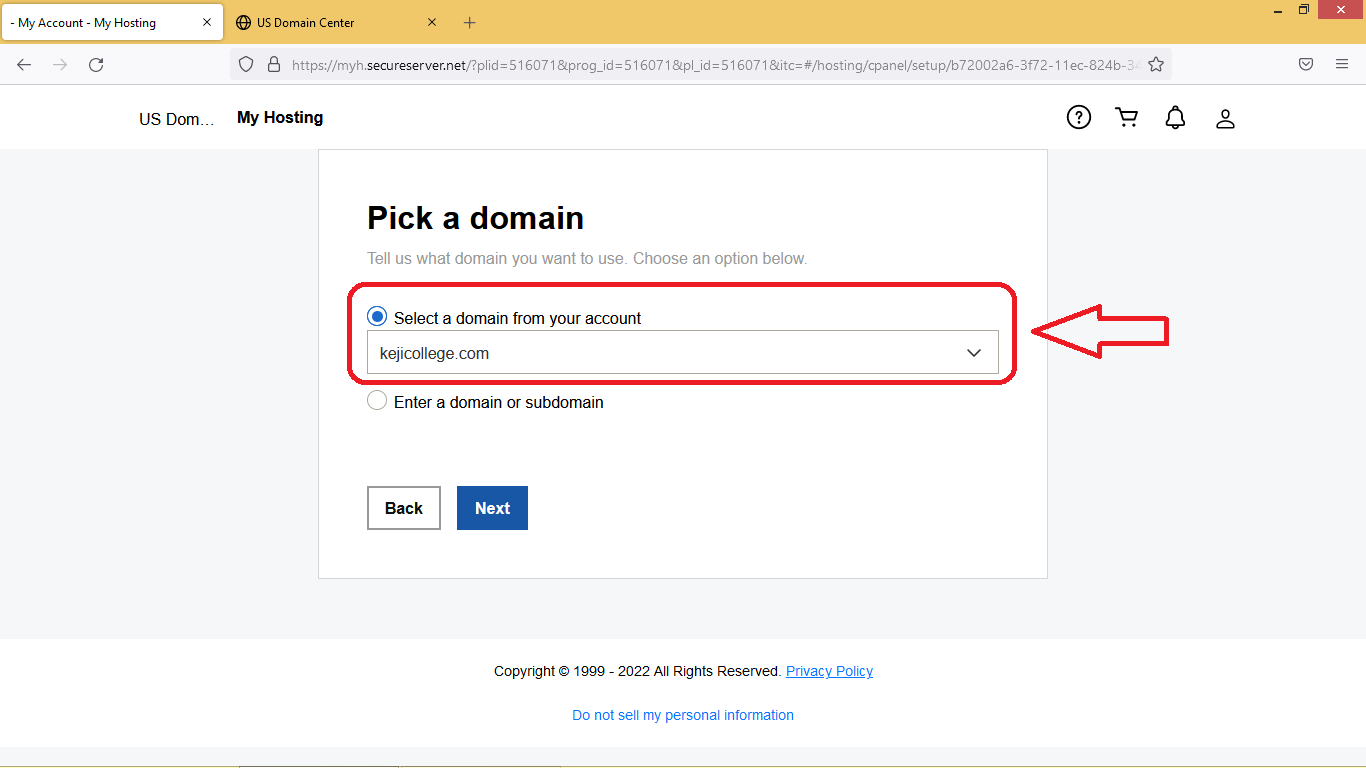Open the user account profile icon
This screenshot has width=1366, height=768.
(1225, 119)
